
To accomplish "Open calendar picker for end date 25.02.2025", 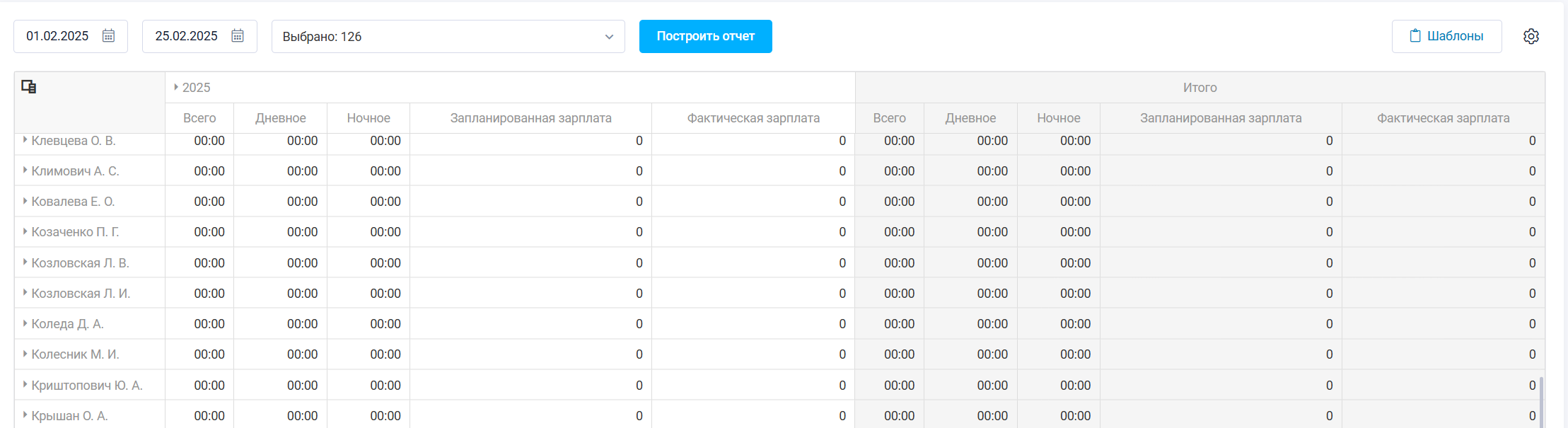I will click(x=238, y=36).
